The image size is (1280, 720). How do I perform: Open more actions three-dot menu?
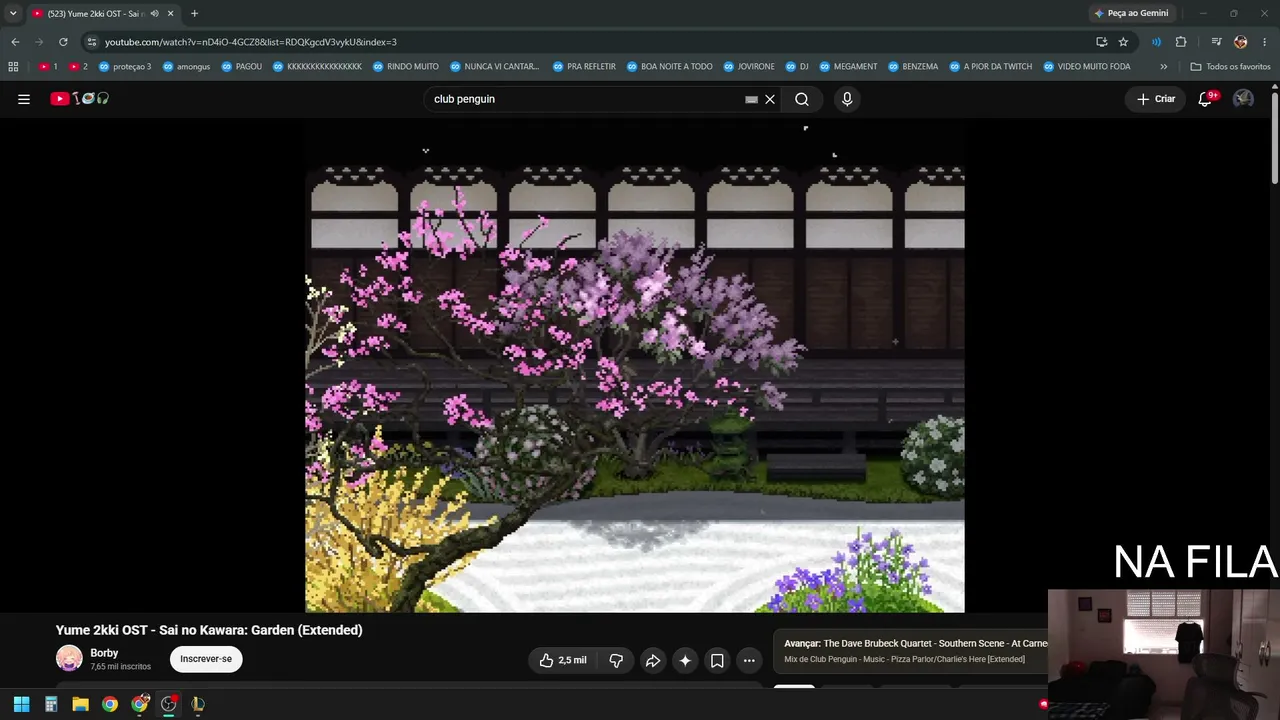coord(749,660)
